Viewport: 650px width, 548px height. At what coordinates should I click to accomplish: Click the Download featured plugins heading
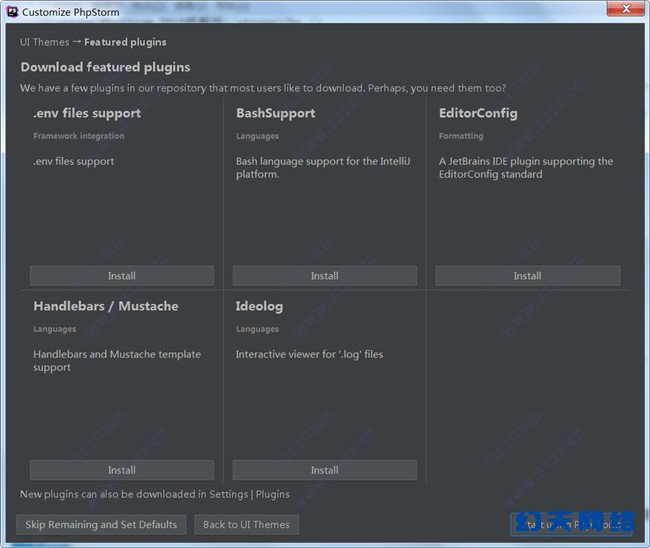(x=105, y=67)
